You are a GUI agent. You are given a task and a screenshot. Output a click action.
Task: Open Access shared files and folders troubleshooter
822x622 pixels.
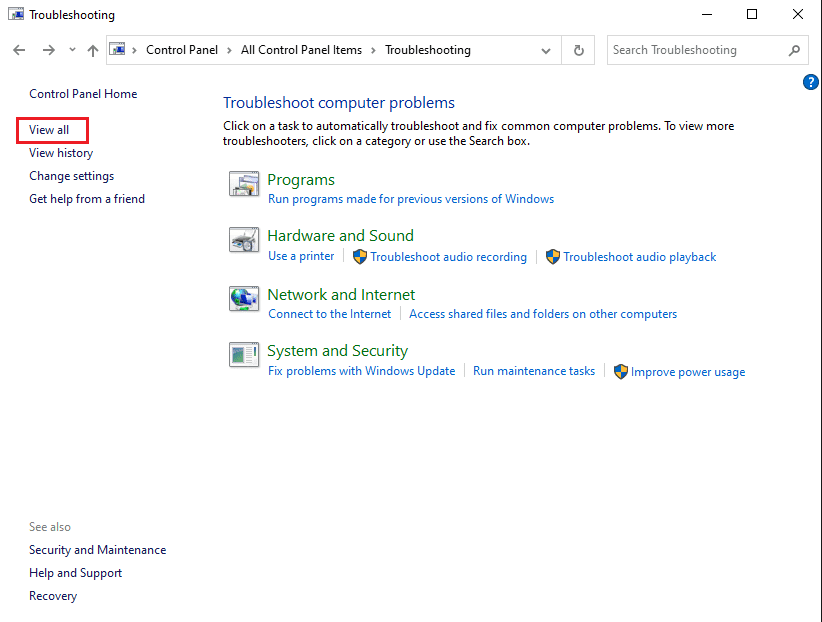pyautogui.click(x=543, y=314)
